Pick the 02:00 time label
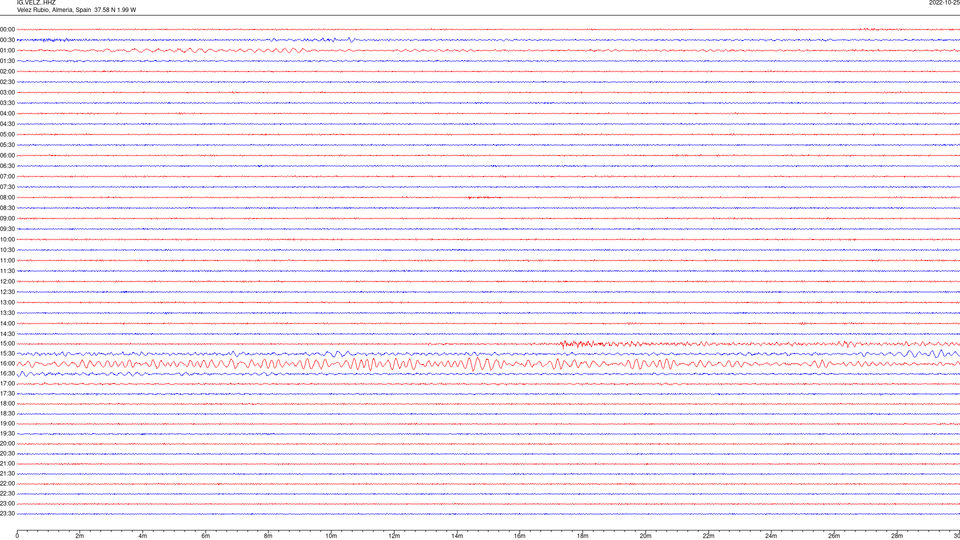 pyautogui.click(x=7, y=72)
